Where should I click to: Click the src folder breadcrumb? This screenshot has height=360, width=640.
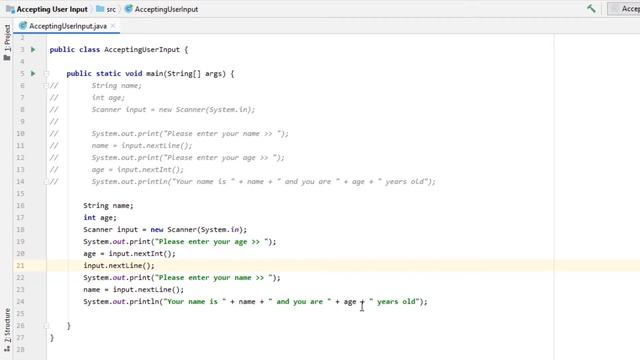click(x=106, y=9)
